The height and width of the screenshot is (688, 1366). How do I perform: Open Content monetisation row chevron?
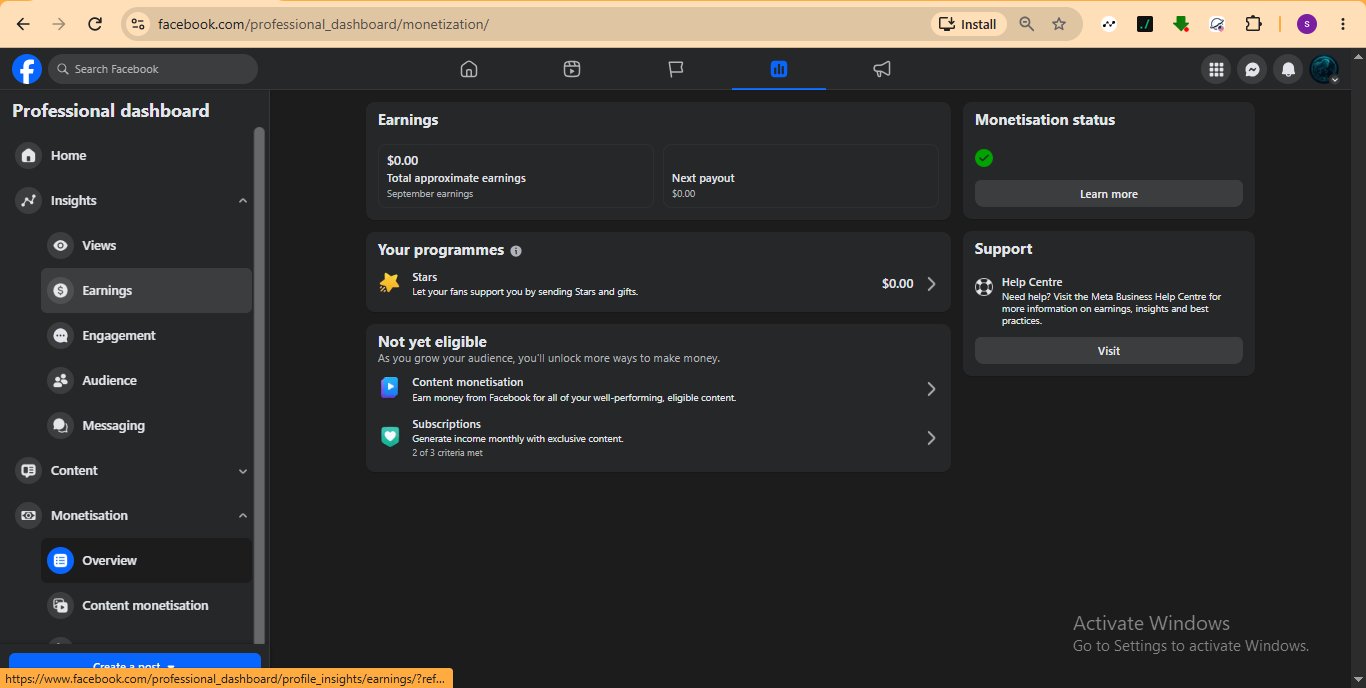931,389
